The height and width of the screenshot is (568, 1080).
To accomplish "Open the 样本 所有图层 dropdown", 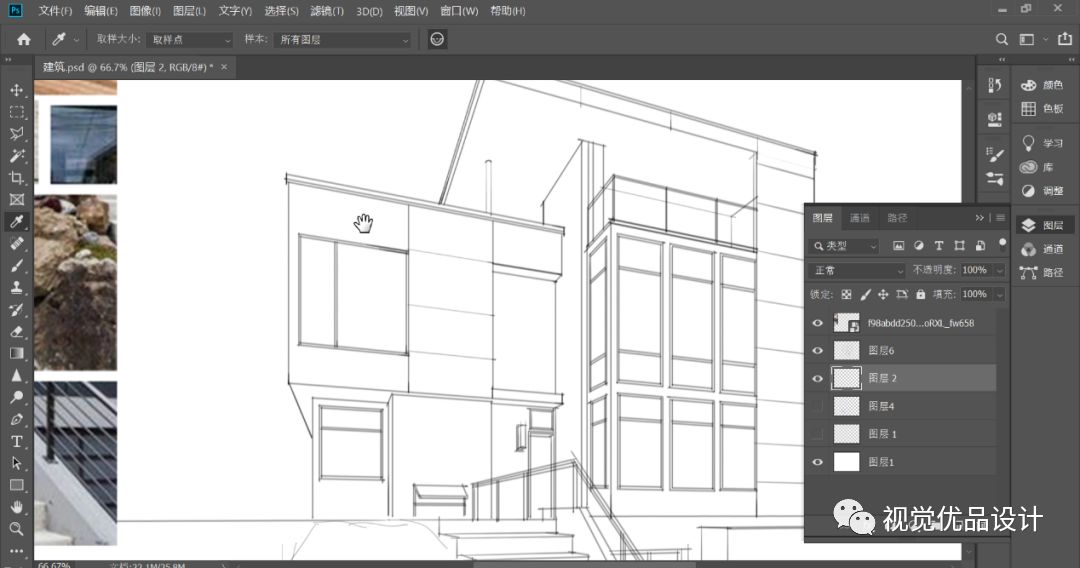I will tap(343, 40).
